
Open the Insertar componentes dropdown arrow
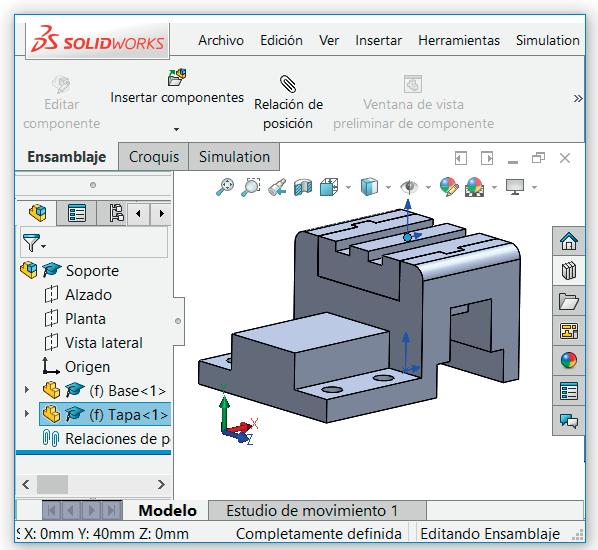[176, 130]
